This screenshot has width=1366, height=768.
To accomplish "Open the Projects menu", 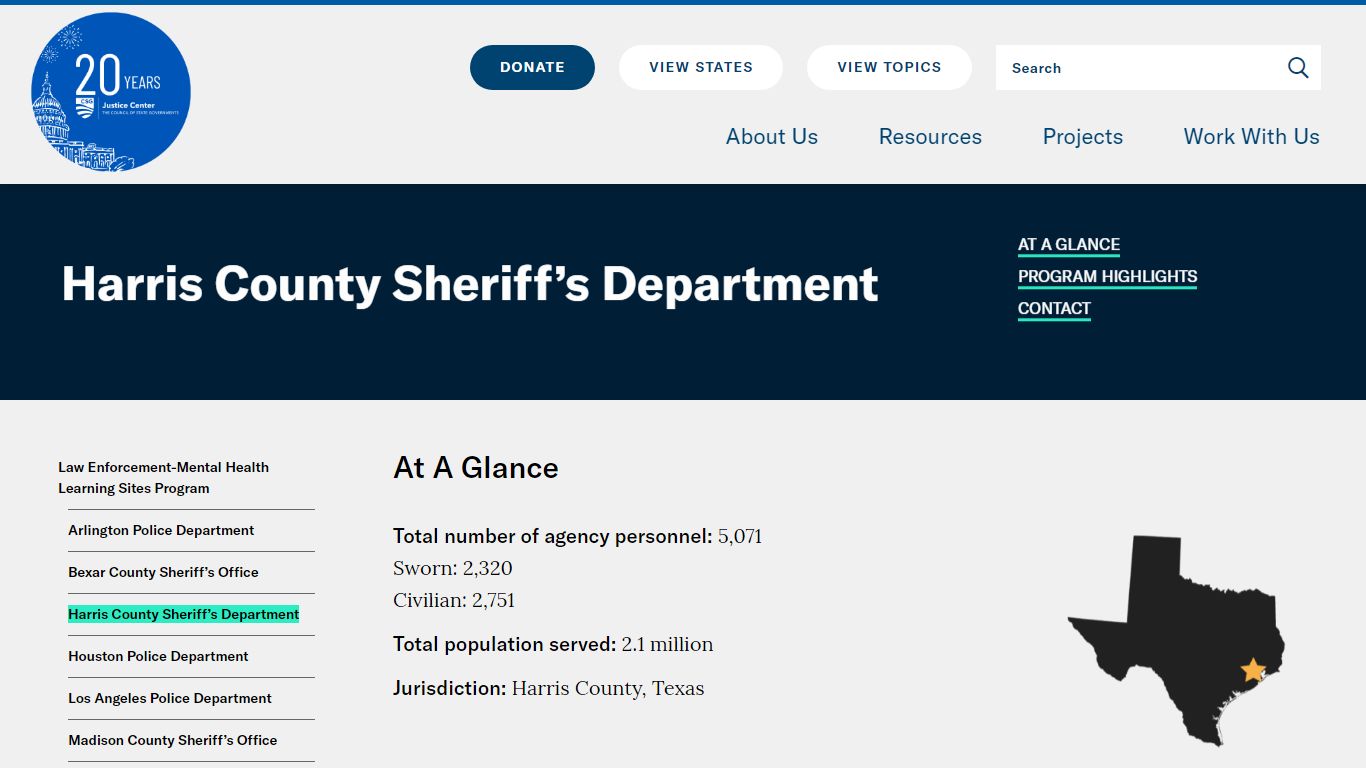I will pyautogui.click(x=1083, y=137).
